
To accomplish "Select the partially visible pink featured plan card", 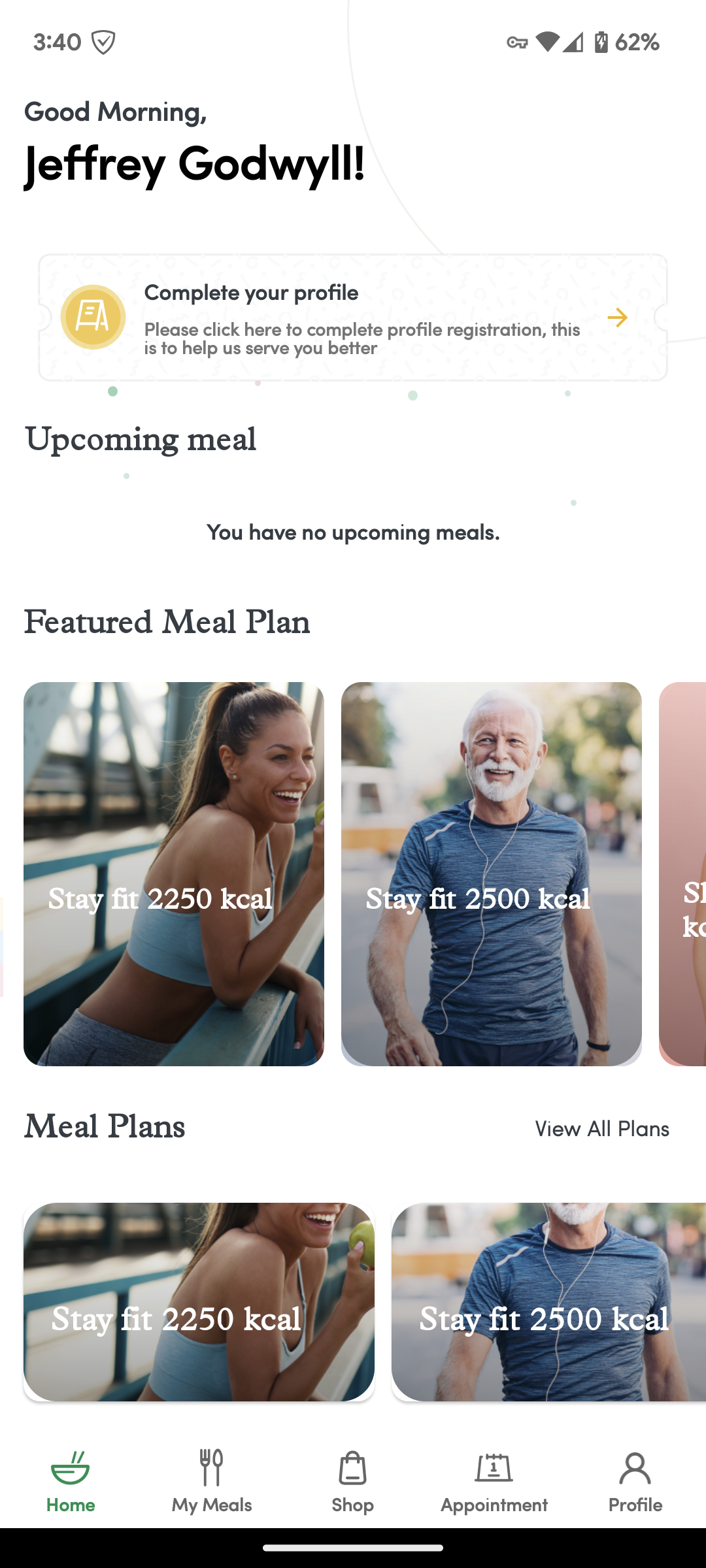I will point(682,874).
